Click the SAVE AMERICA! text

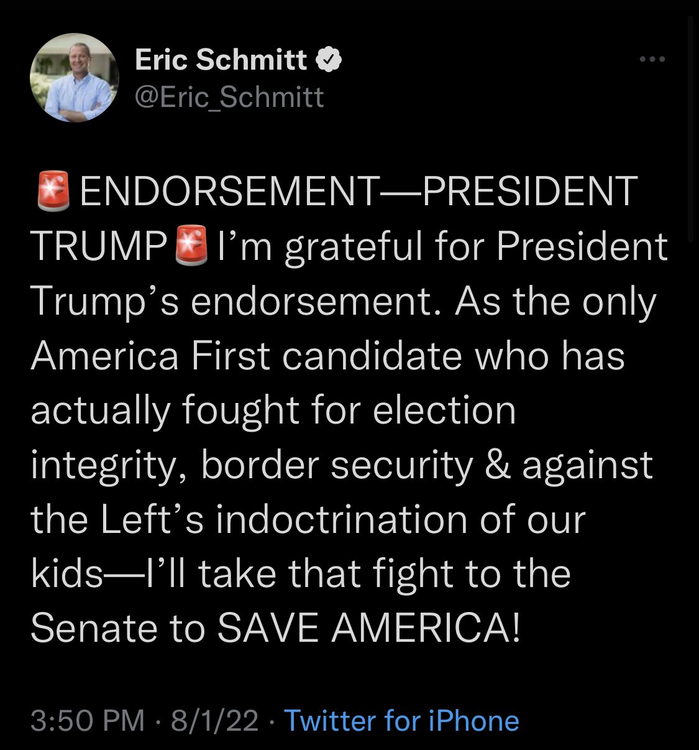[369, 627]
